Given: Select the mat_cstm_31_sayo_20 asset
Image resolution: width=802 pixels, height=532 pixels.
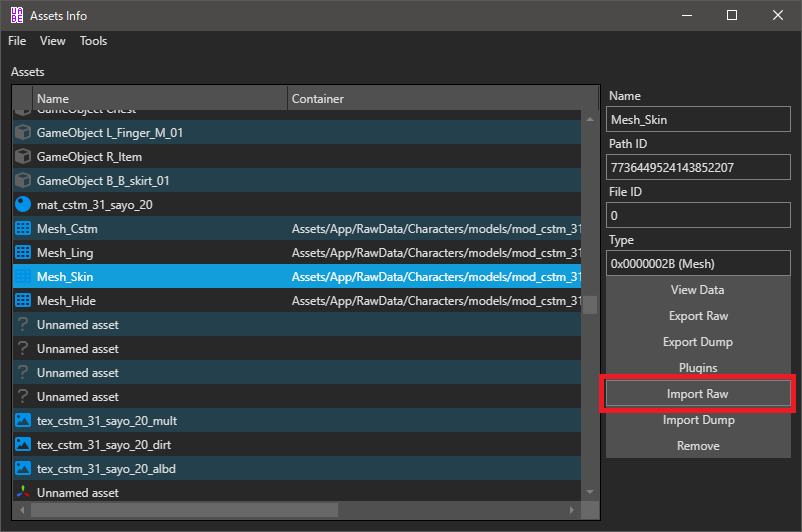Looking at the screenshot, I should coord(297,205).
